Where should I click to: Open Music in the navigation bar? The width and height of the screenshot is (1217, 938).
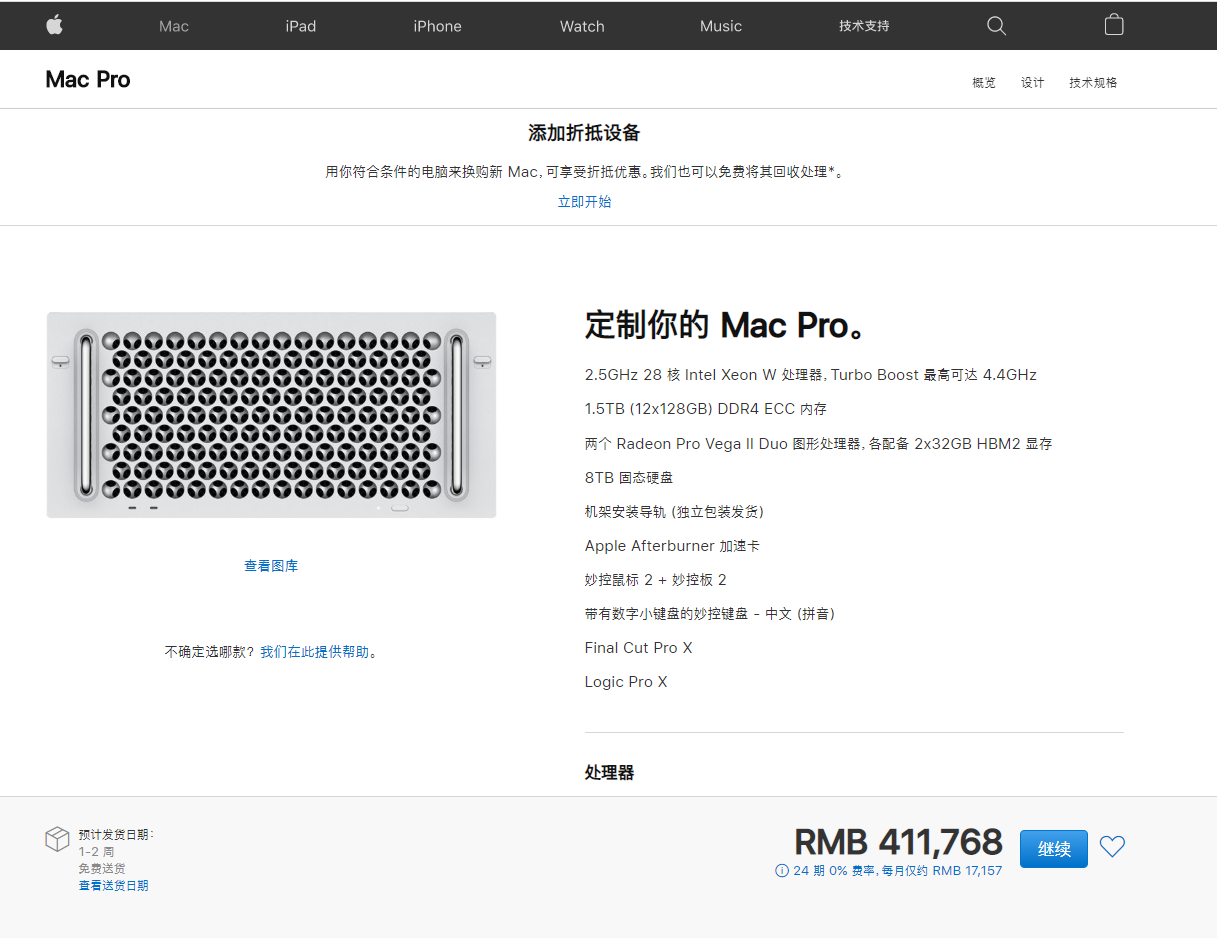coord(721,26)
